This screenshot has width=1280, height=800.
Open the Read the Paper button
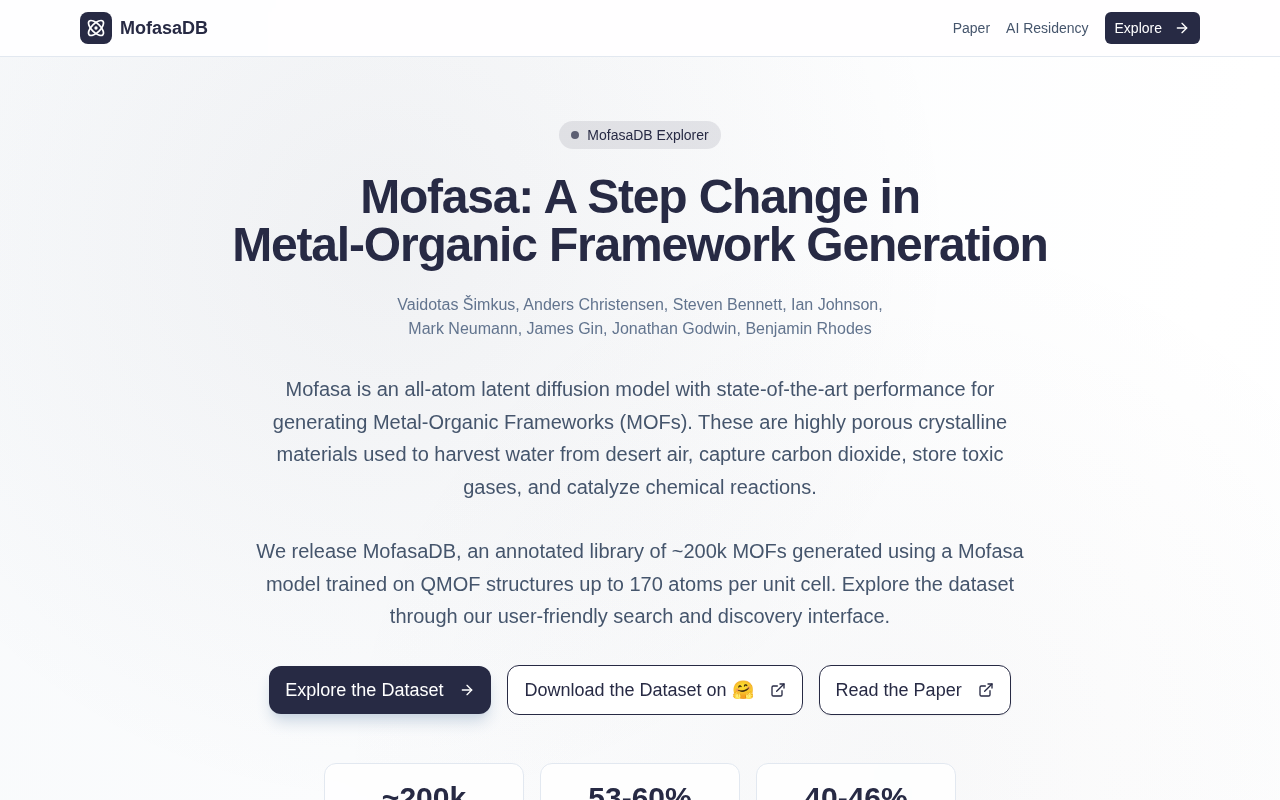click(x=899, y=690)
